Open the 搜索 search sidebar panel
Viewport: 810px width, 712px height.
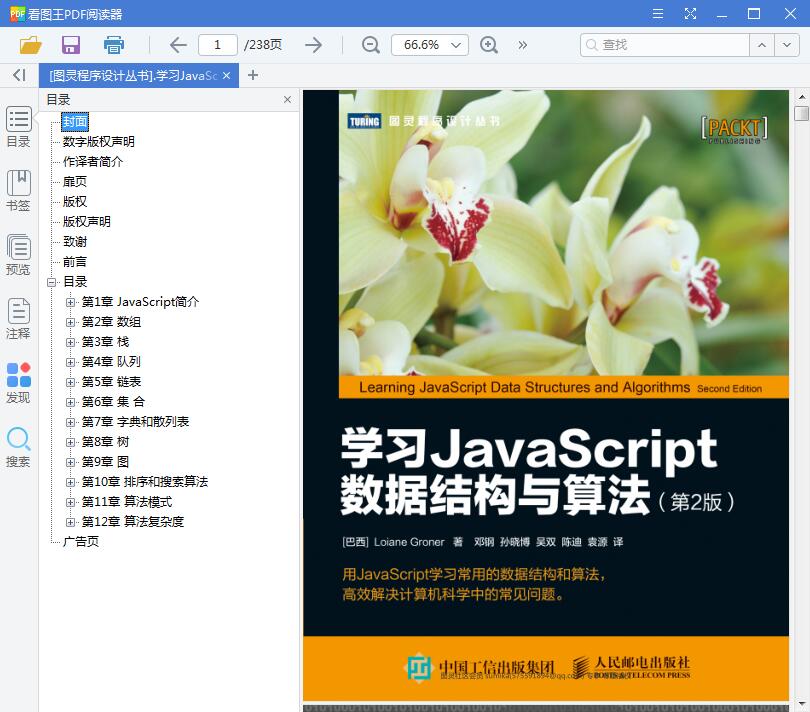(x=19, y=447)
